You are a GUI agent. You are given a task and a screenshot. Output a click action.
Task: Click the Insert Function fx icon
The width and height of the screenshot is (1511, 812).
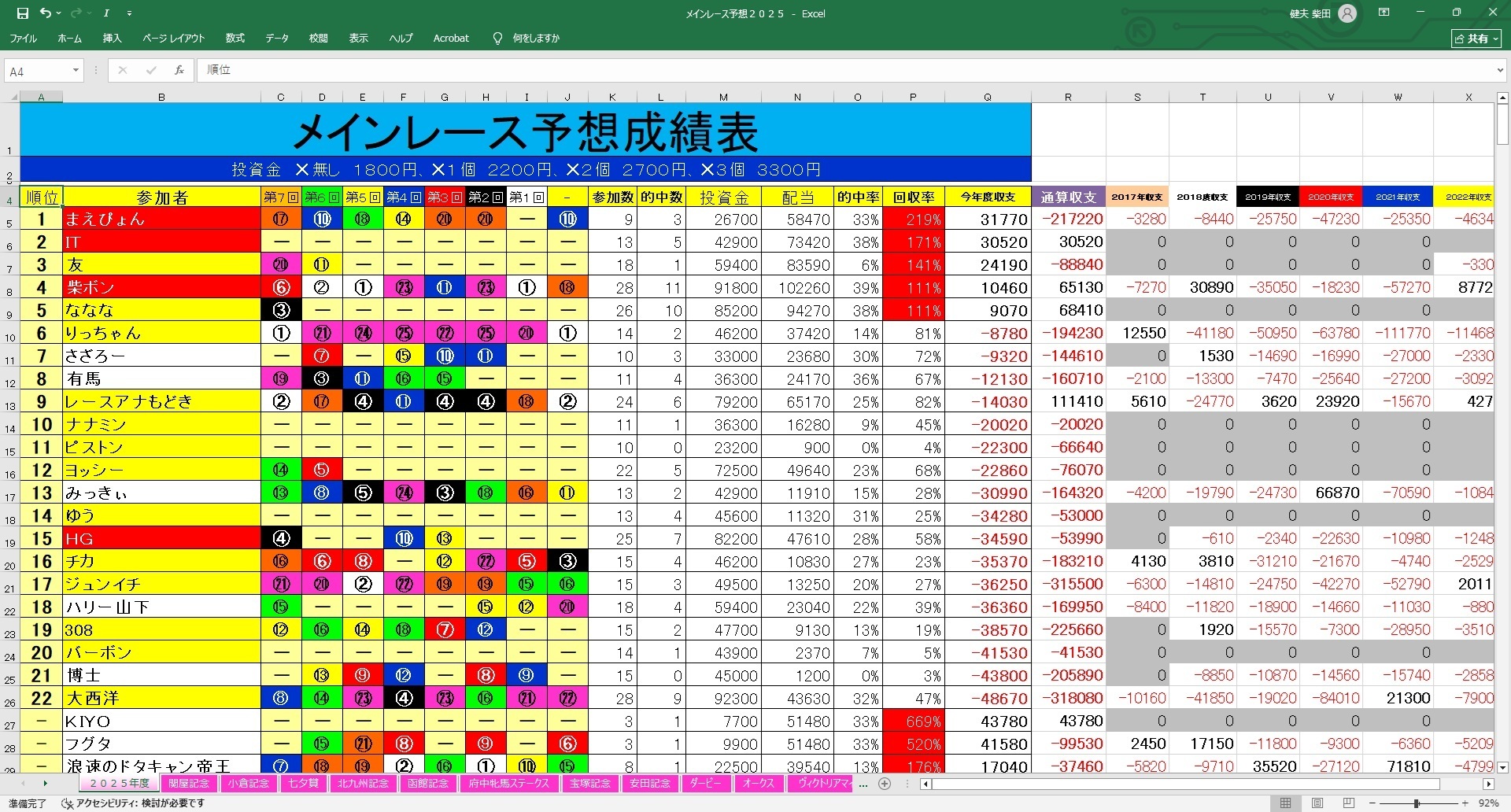(x=179, y=70)
